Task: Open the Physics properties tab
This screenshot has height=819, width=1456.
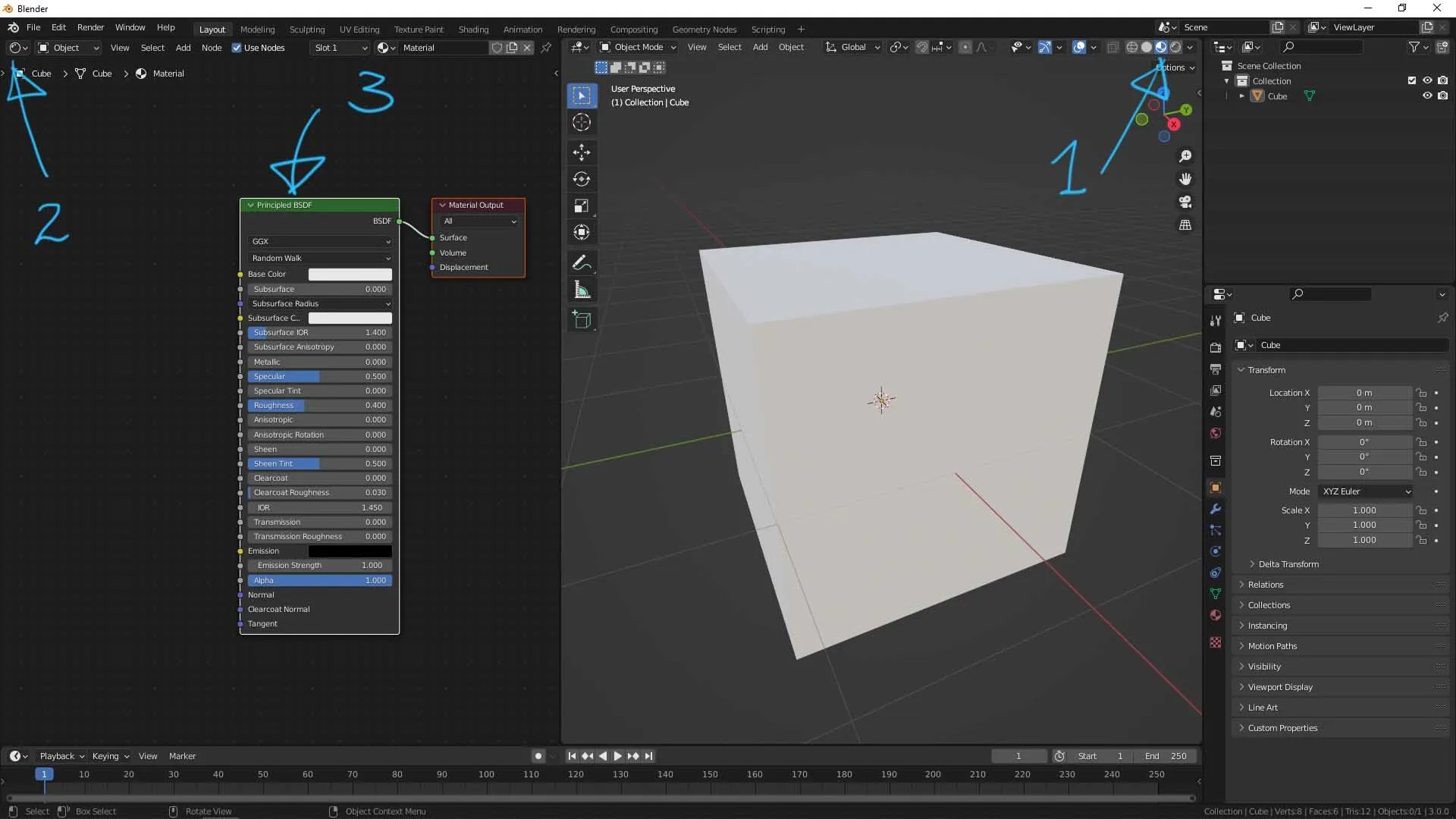Action: (x=1216, y=551)
